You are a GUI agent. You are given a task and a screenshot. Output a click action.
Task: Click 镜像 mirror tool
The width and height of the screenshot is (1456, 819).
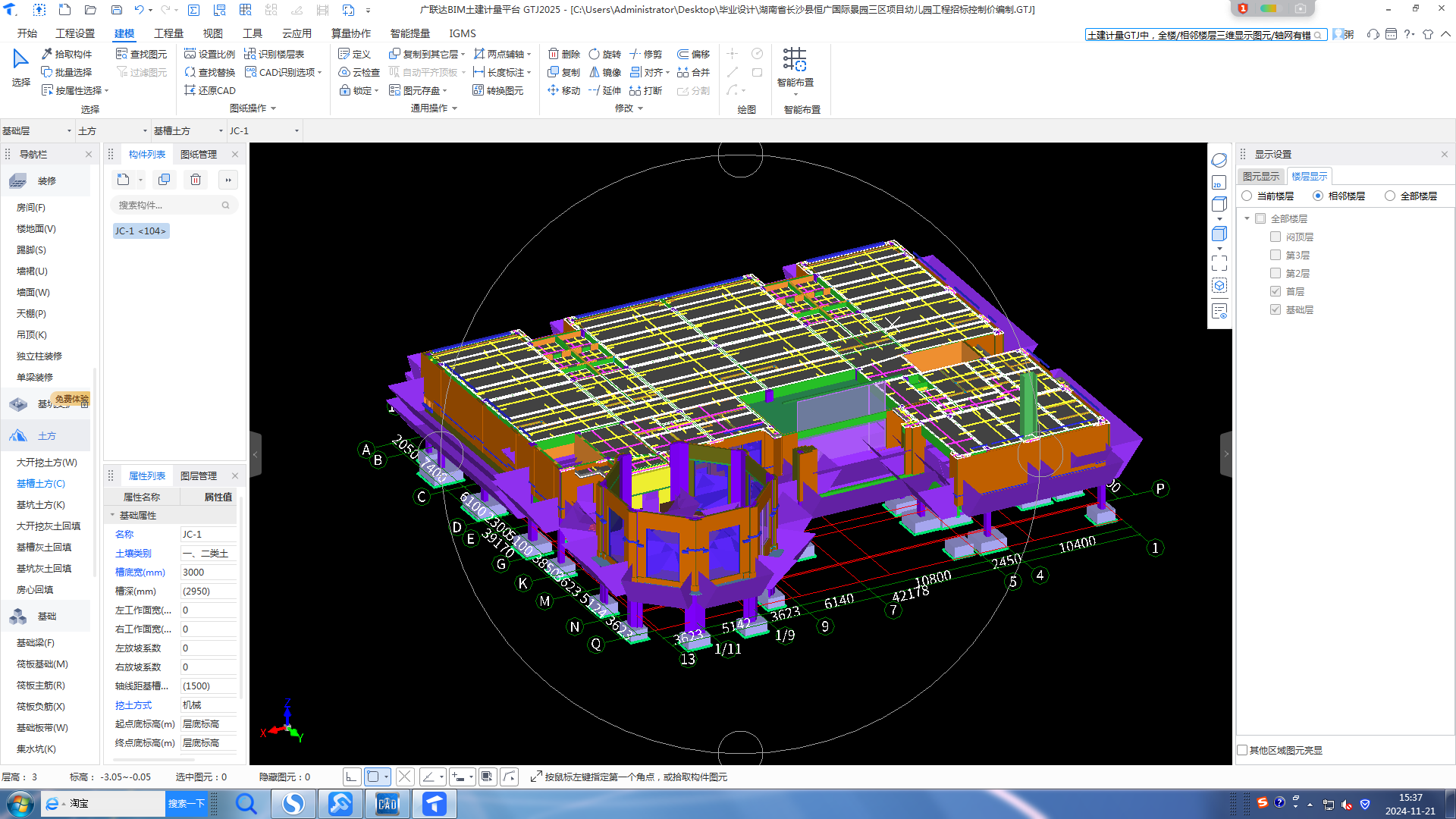pos(605,72)
